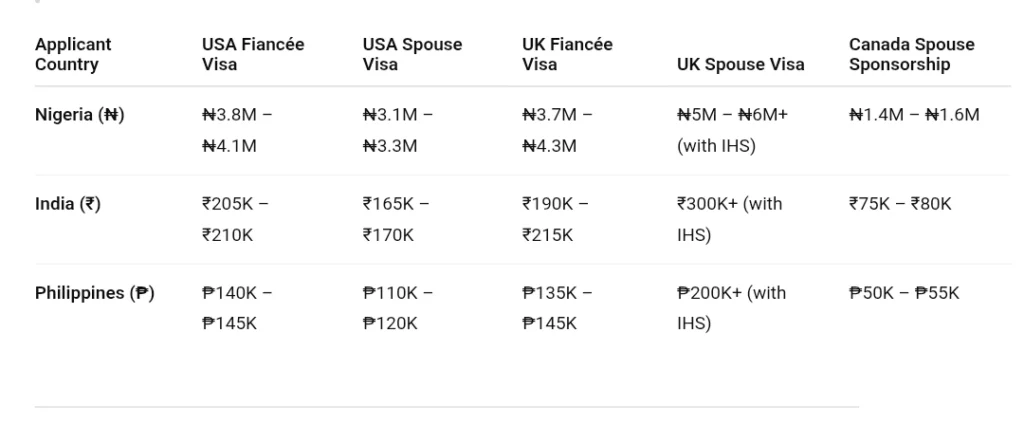Click the ₹75K – ₹80K cell
Image resolution: width=1024 pixels, height=425 pixels.
click(900, 205)
